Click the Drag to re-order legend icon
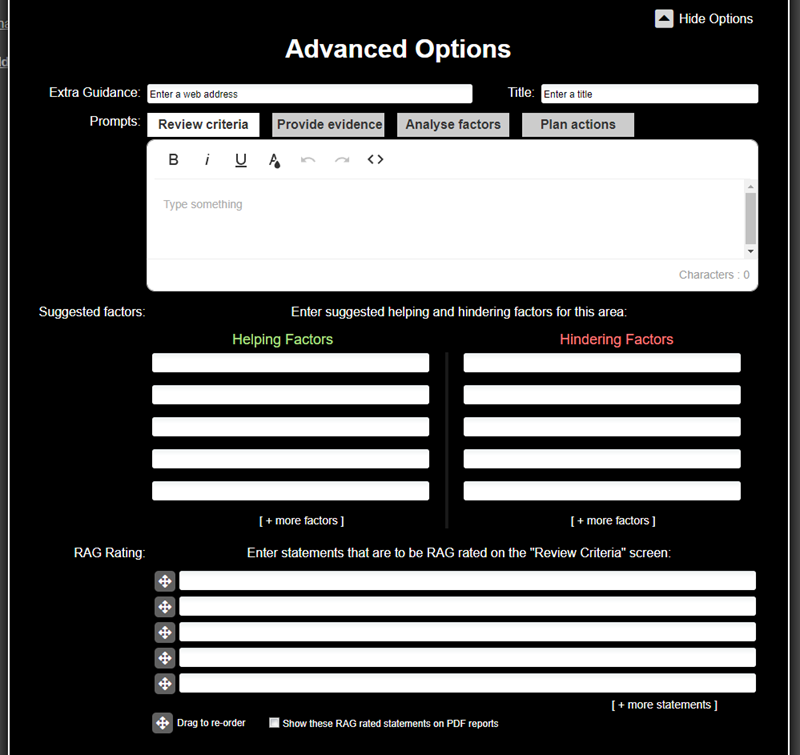 pyautogui.click(x=162, y=723)
